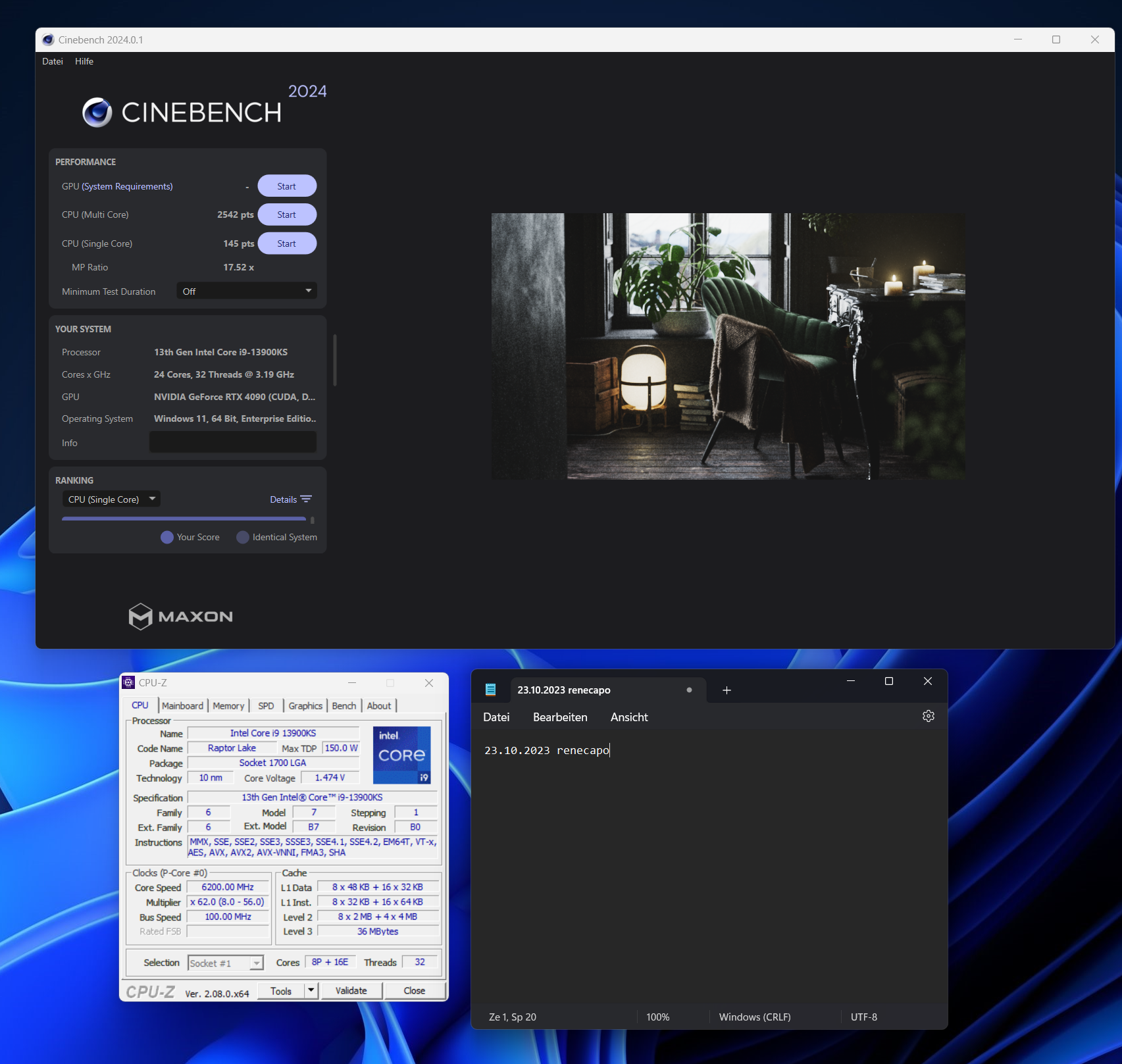The image size is (1122, 1064).
Task: Click the ranking score progress bar
Action: coord(184,519)
